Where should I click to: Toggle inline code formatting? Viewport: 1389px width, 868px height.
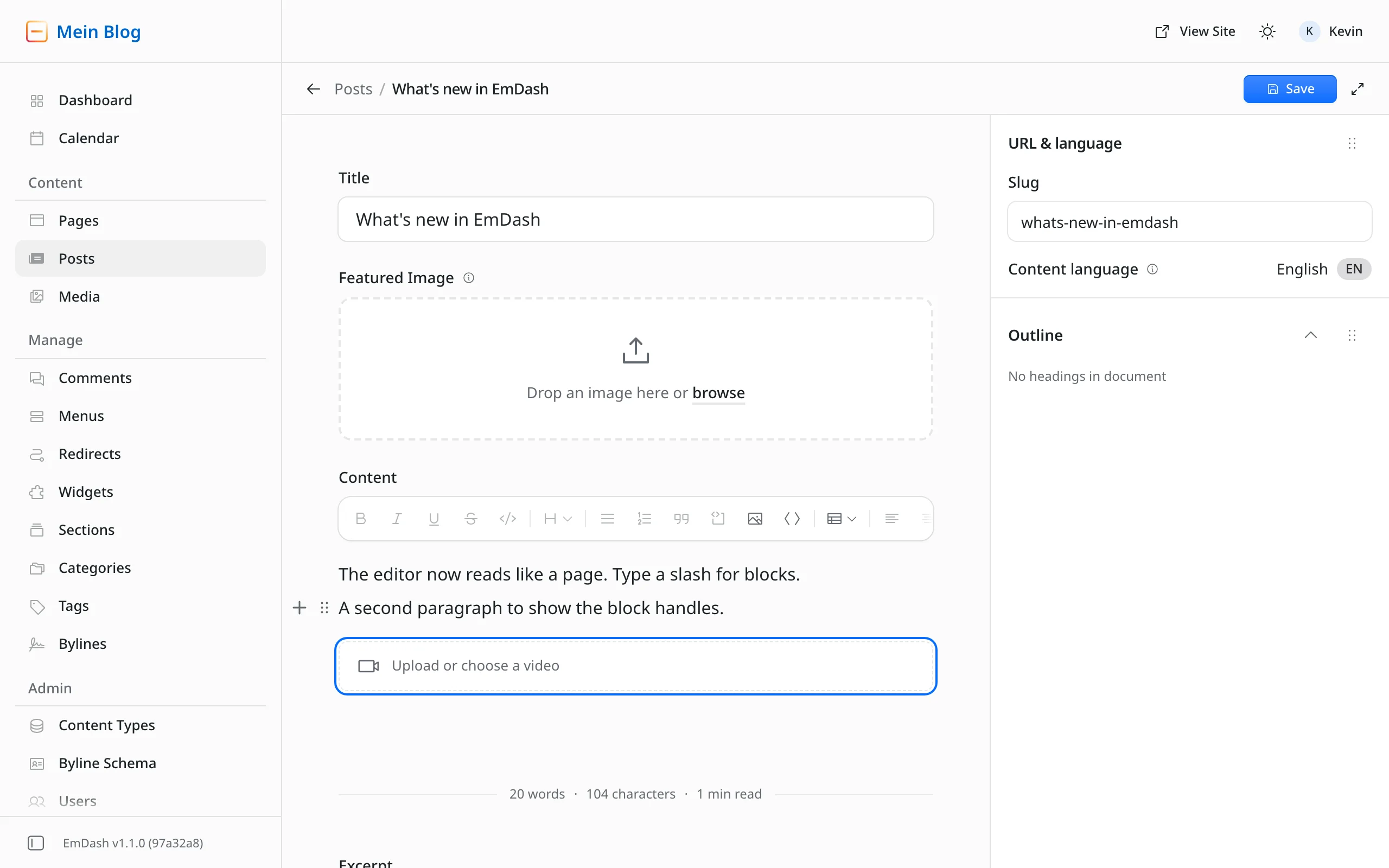click(x=507, y=519)
